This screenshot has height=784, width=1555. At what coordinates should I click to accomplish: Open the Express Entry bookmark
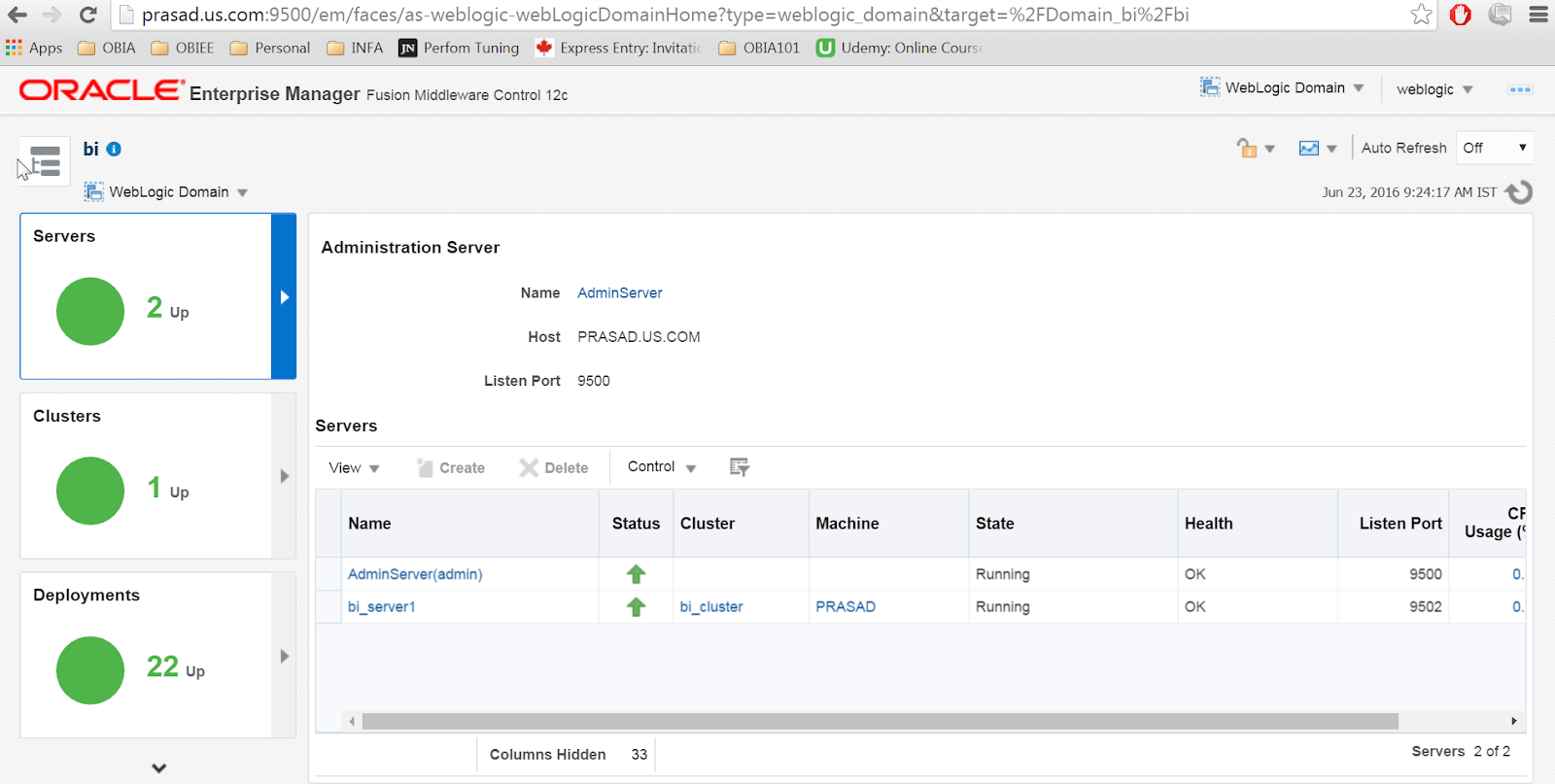618,48
